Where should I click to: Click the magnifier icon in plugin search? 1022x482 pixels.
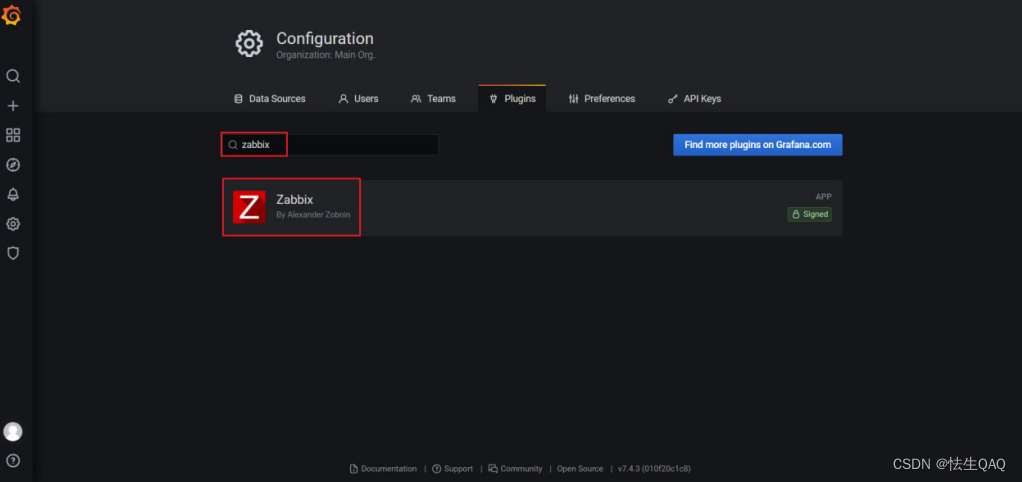[x=232, y=145]
